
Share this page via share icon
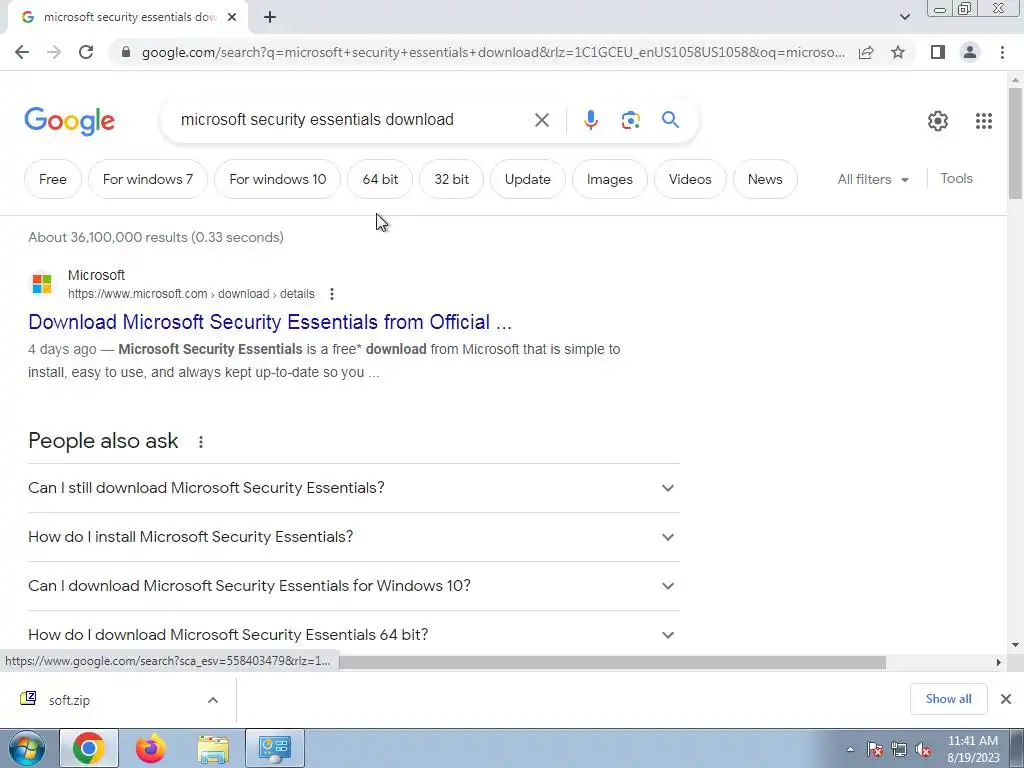pos(866,52)
